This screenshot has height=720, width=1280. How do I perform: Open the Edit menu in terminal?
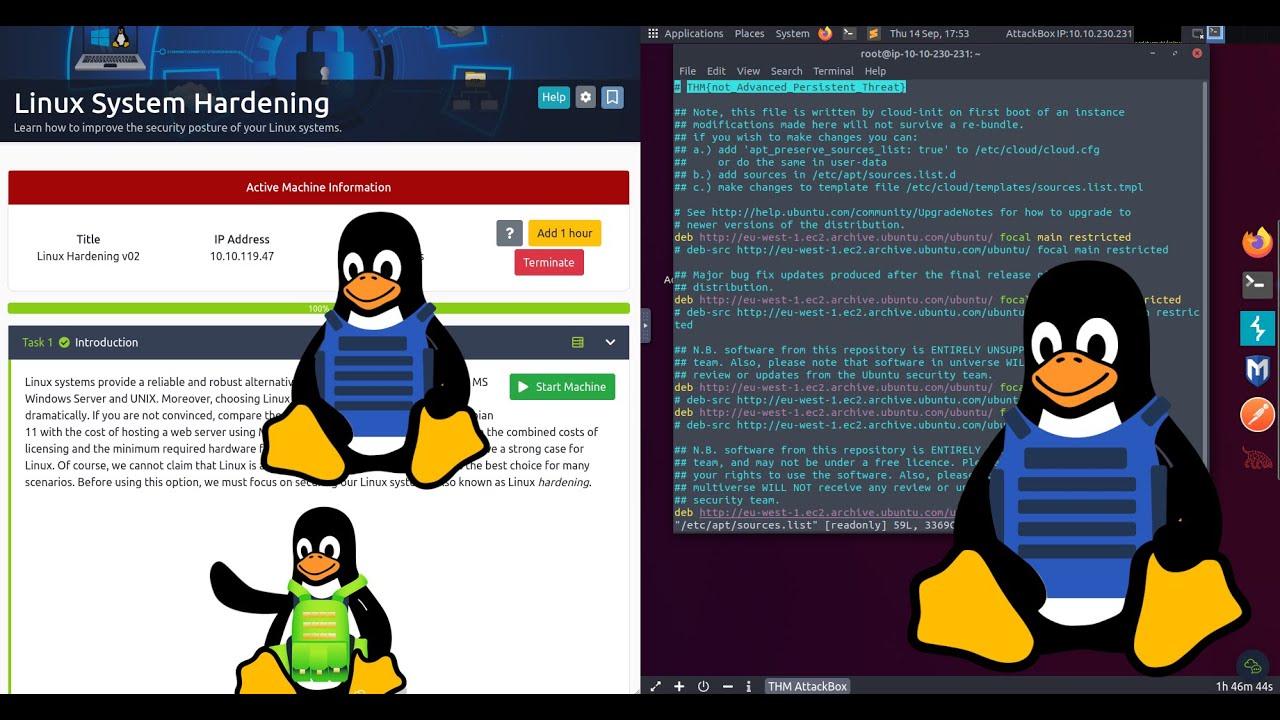[x=716, y=71]
